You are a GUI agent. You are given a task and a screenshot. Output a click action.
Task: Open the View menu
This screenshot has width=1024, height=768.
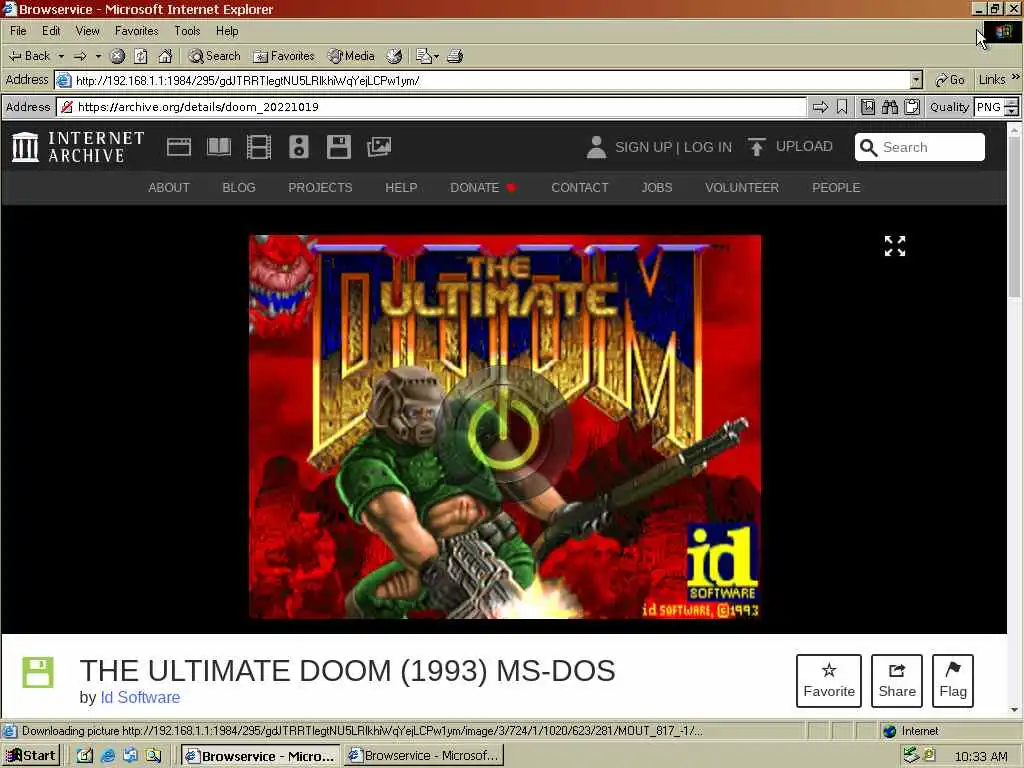[88, 31]
